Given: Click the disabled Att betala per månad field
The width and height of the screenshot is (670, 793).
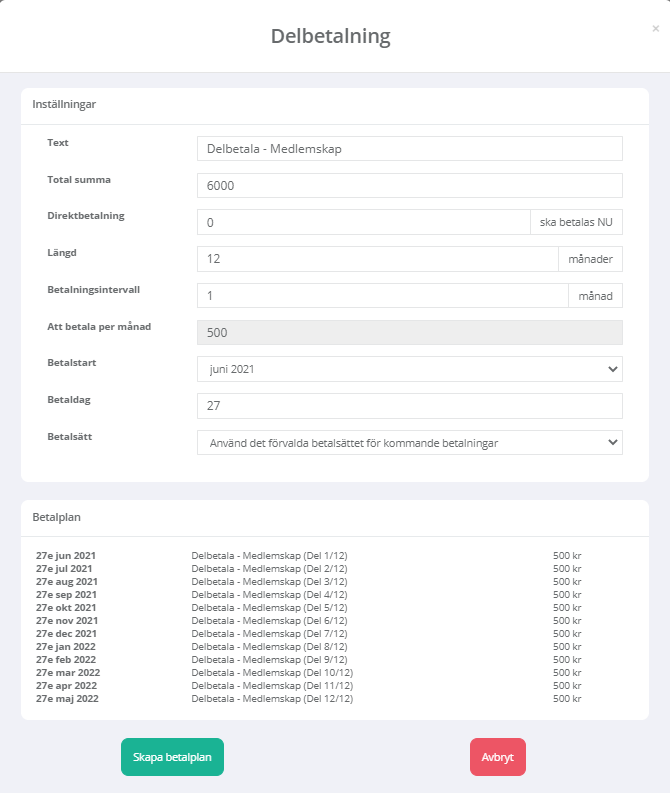Looking at the screenshot, I should click(x=409, y=332).
